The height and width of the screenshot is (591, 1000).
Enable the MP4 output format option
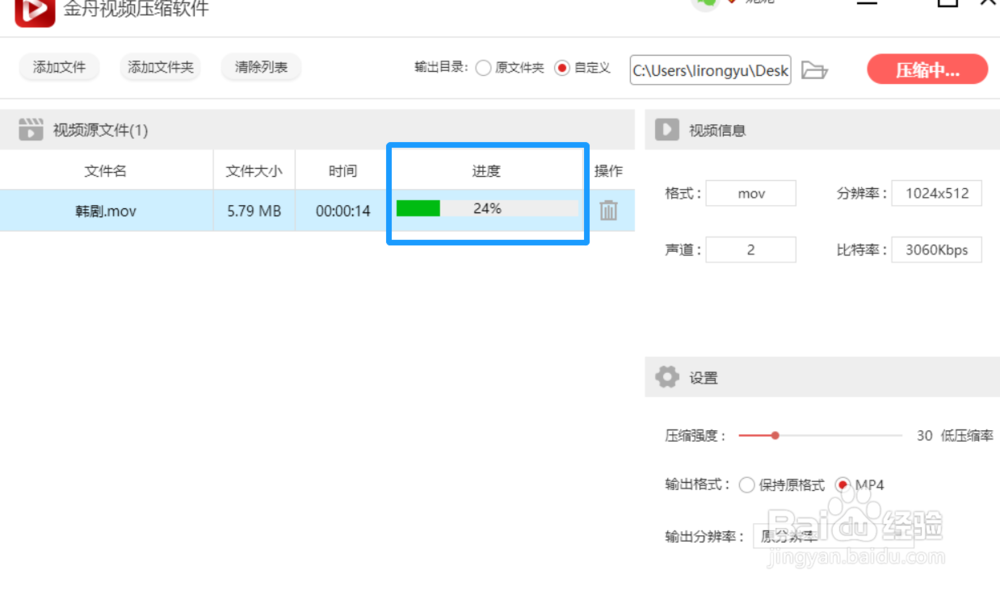[843, 484]
